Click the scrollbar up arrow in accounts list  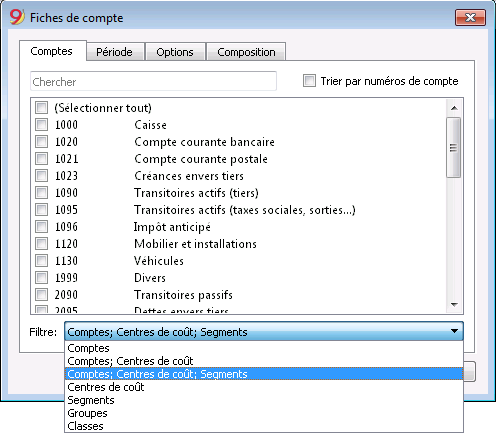tap(454, 108)
